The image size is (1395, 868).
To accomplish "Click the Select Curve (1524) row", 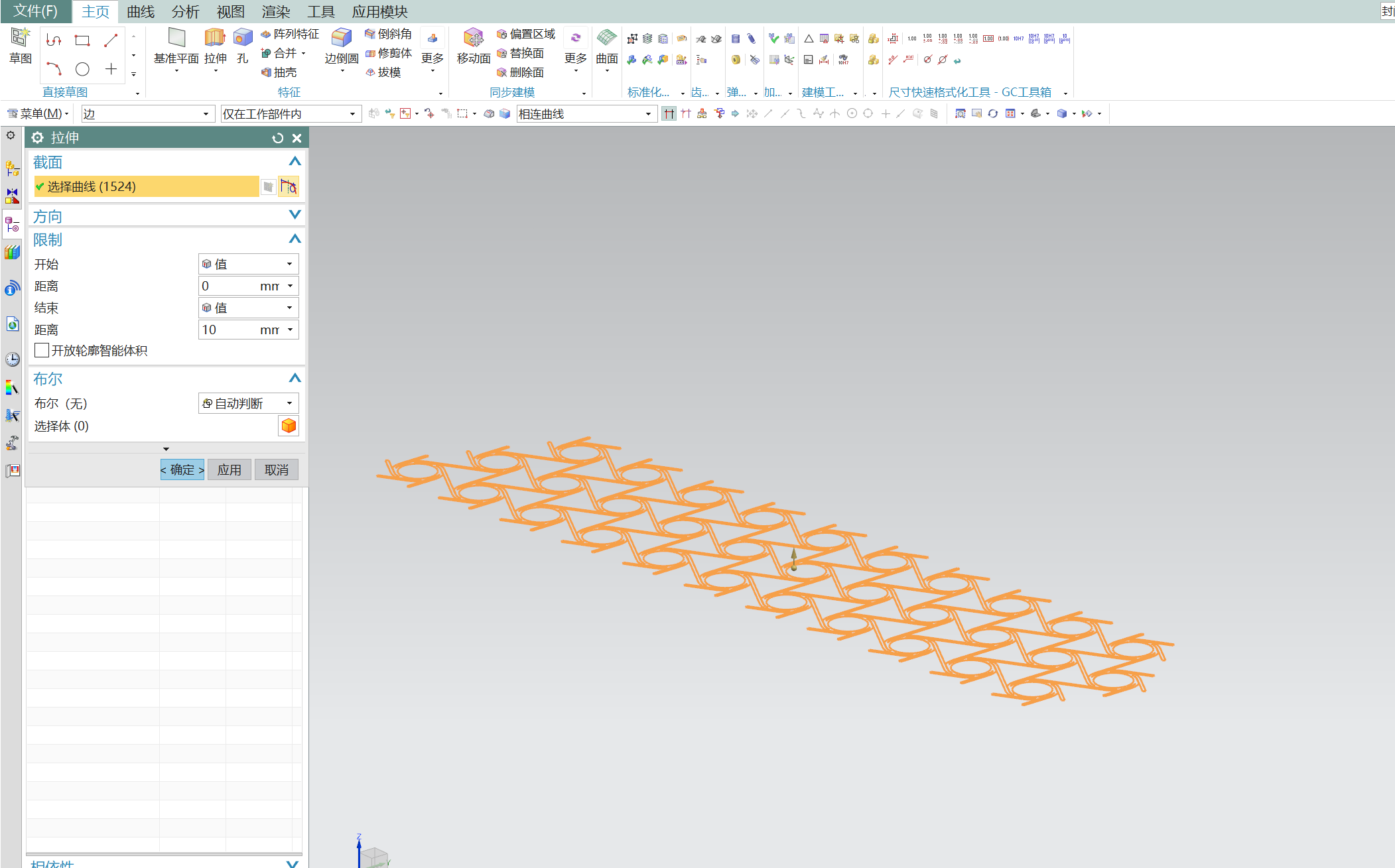I will click(x=146, y=187).
